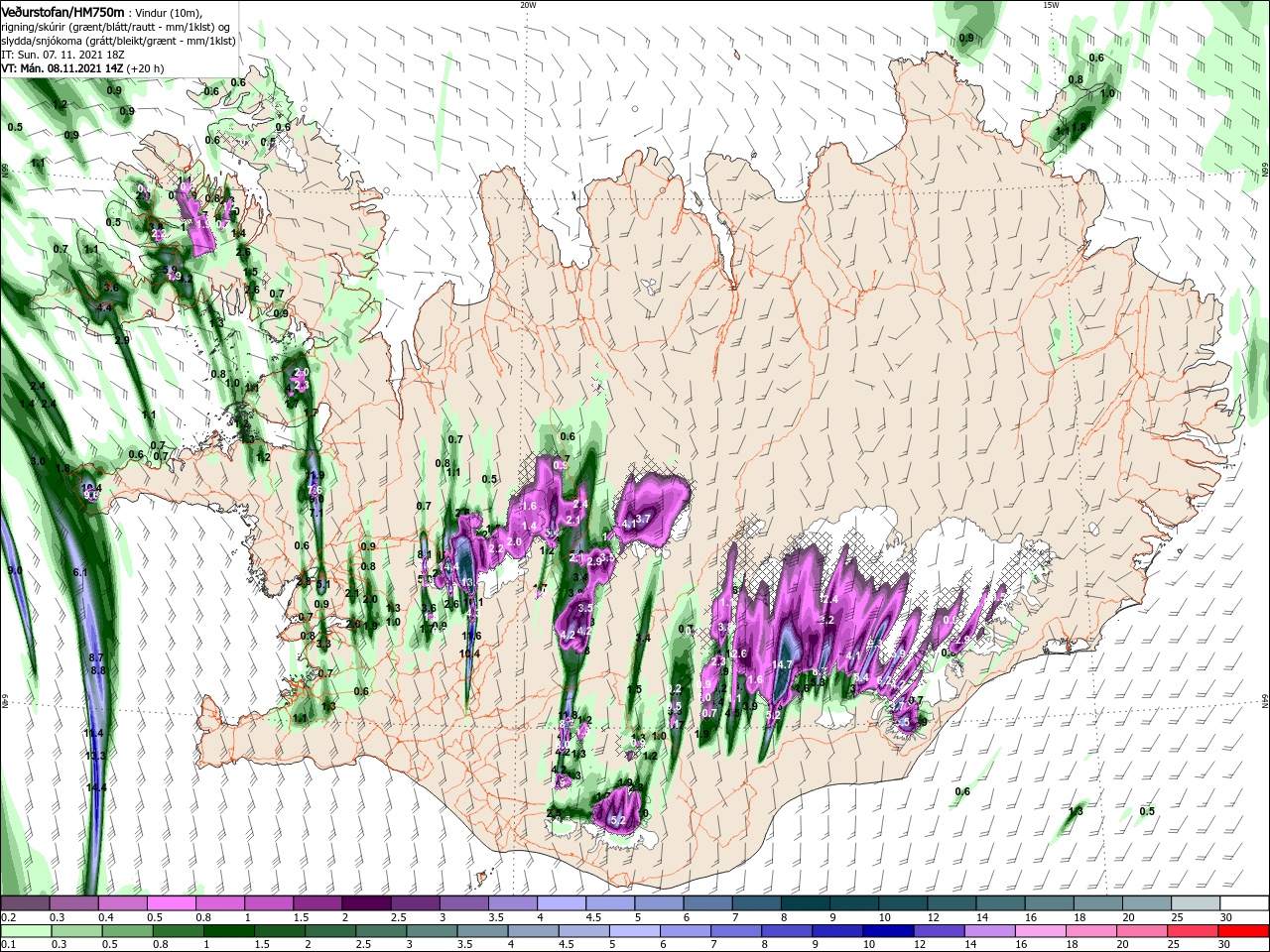Click the '13.3' precipitation value in the rain band

96,756
